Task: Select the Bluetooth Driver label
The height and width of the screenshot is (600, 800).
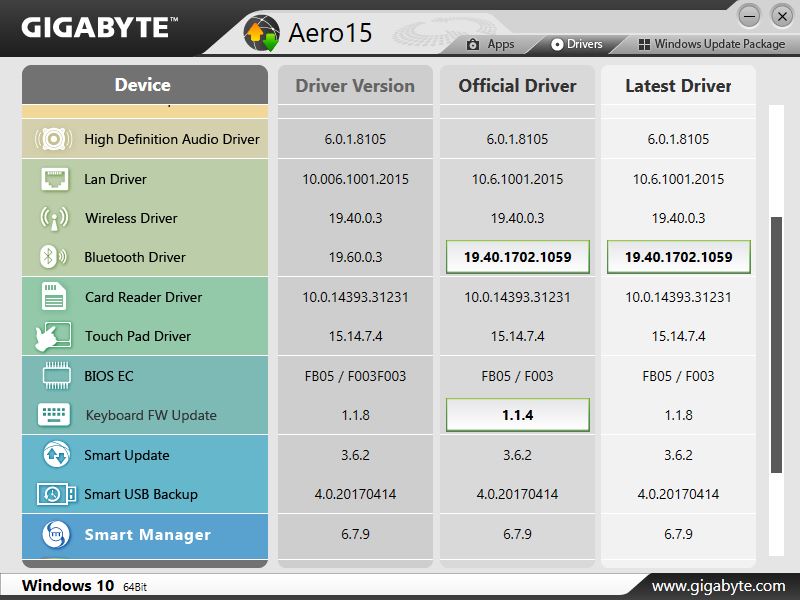Action: pyautogui.click(x=135, y=257)
